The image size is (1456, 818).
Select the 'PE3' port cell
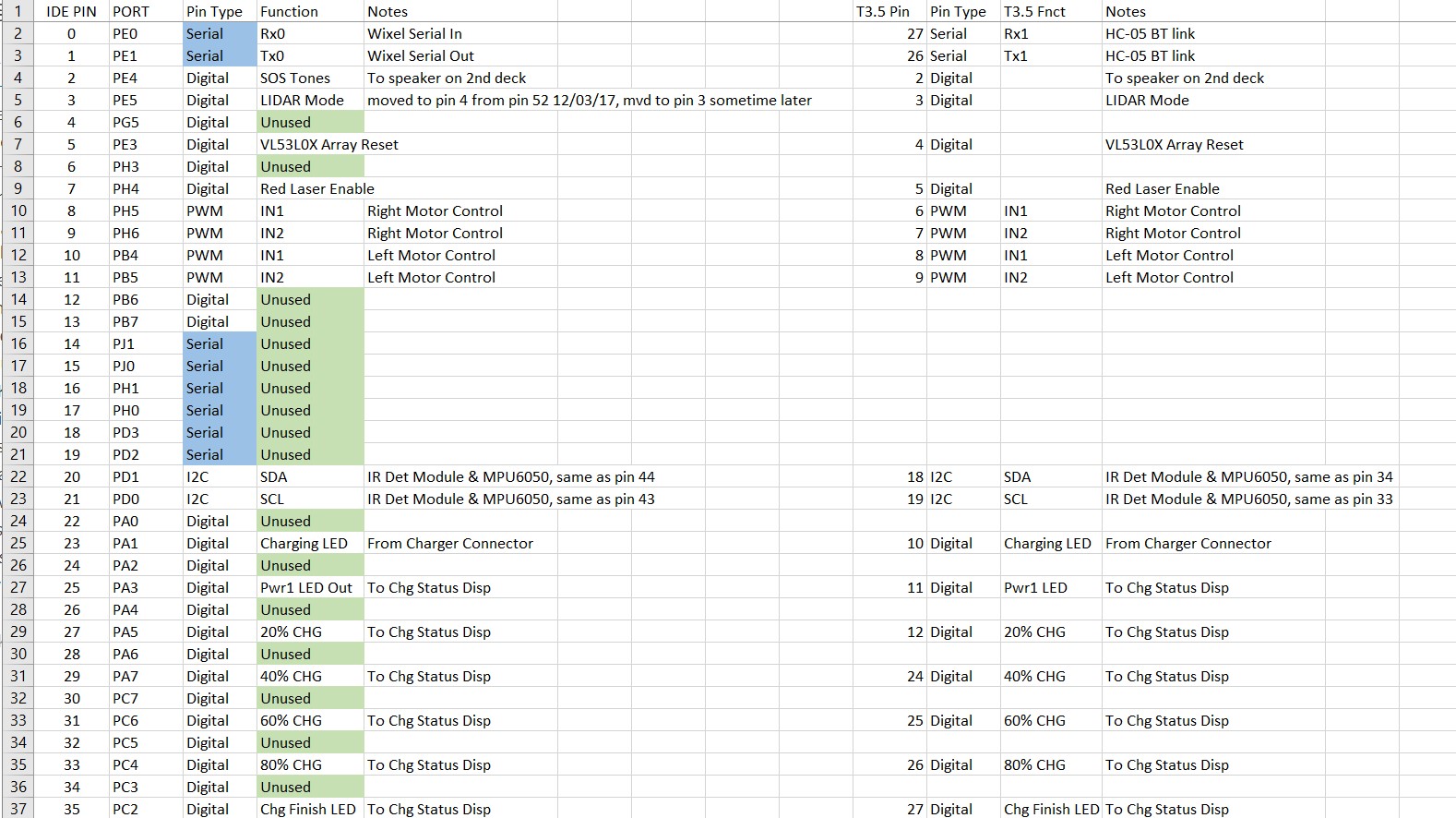pos(145,144)
